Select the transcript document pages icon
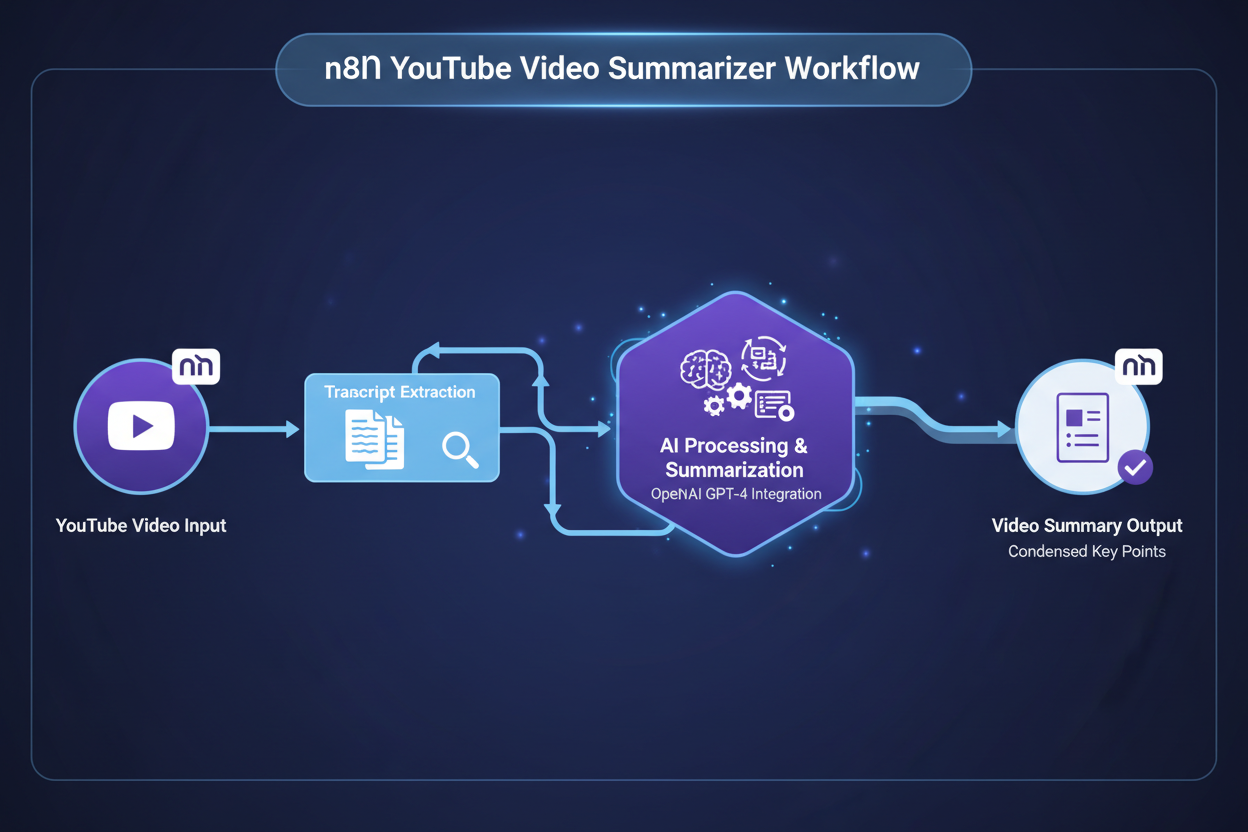 pos(375,439)
